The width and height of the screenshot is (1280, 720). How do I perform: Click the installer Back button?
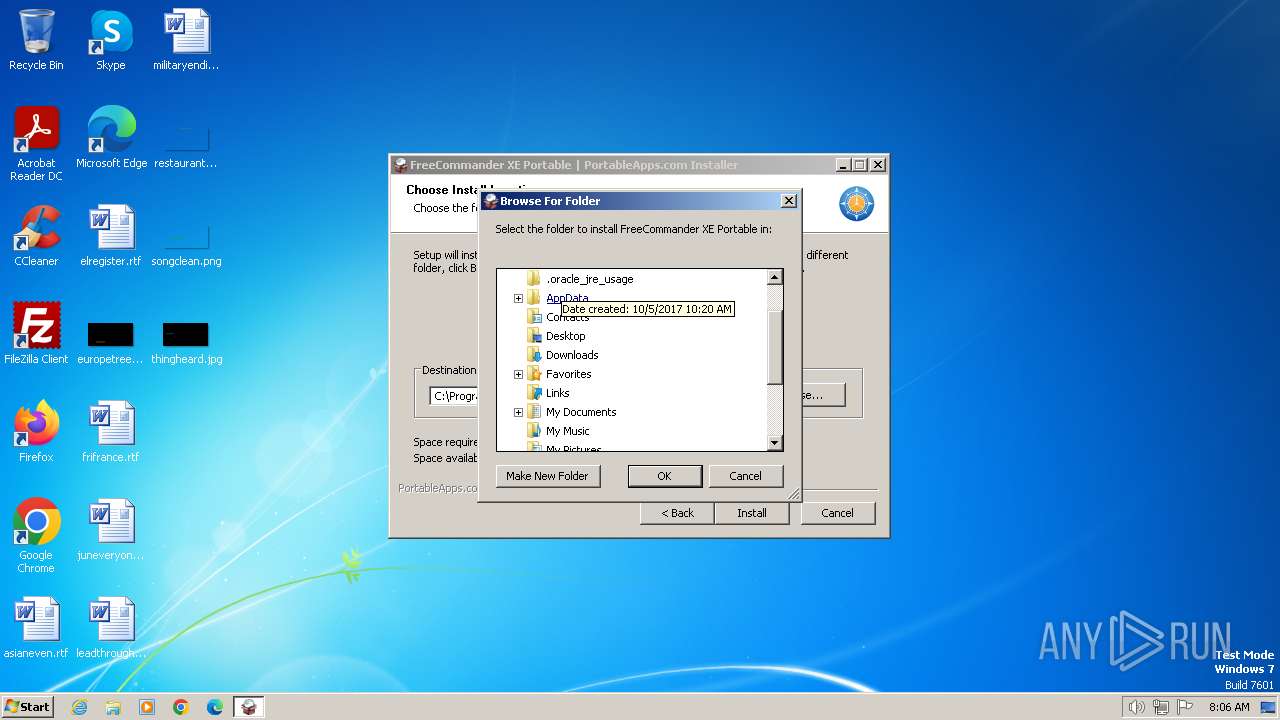point(677,513)
